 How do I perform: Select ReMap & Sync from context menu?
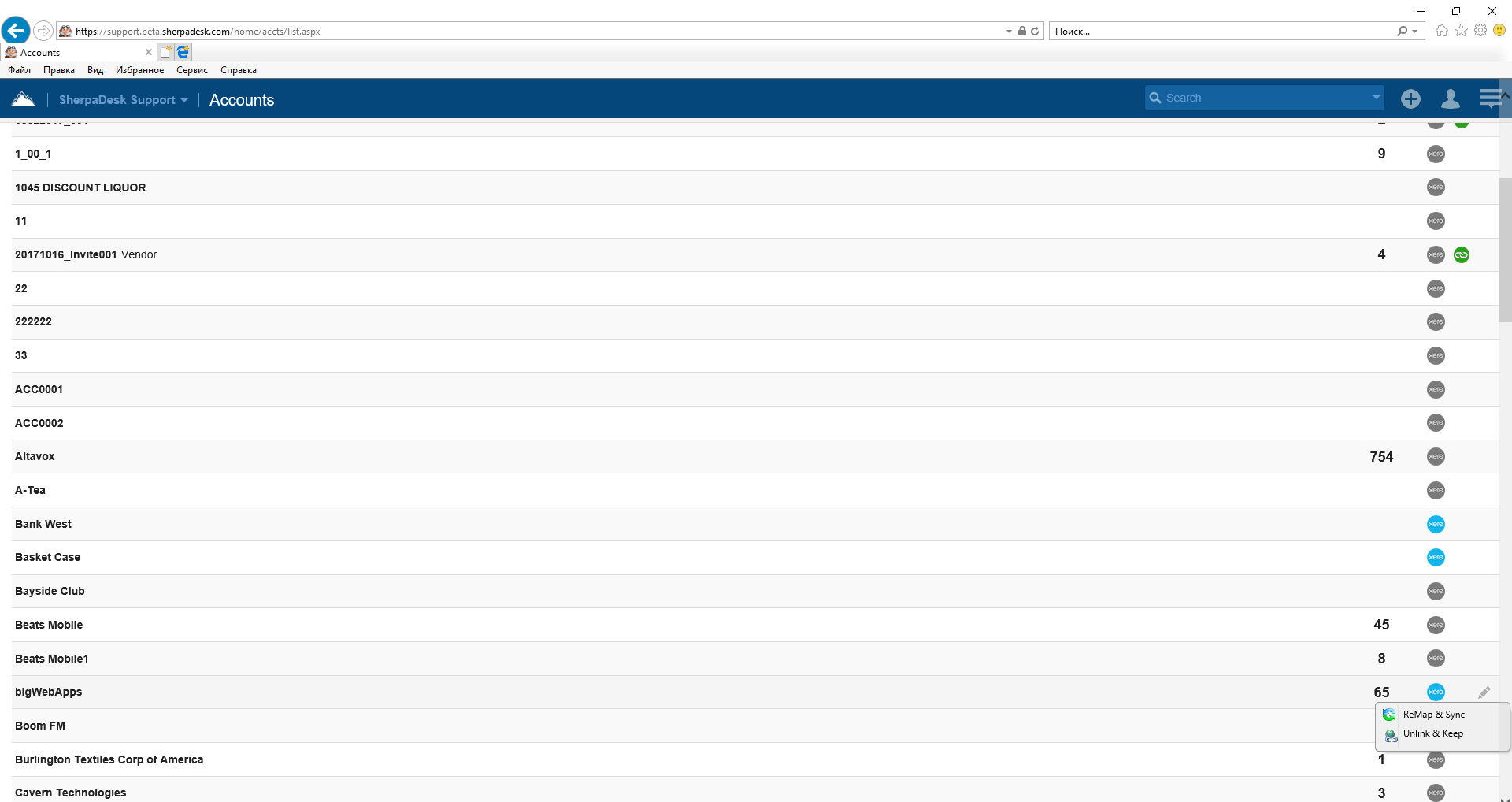[x=1433, y=715]
